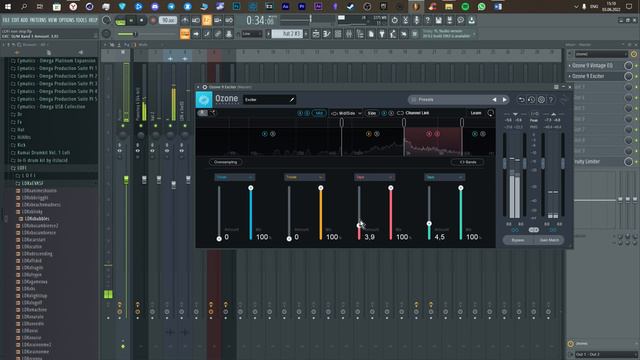Toggle Channel Link in the Exciter
This screenshot has height=360, width=640.
click(x=413, y=113)
